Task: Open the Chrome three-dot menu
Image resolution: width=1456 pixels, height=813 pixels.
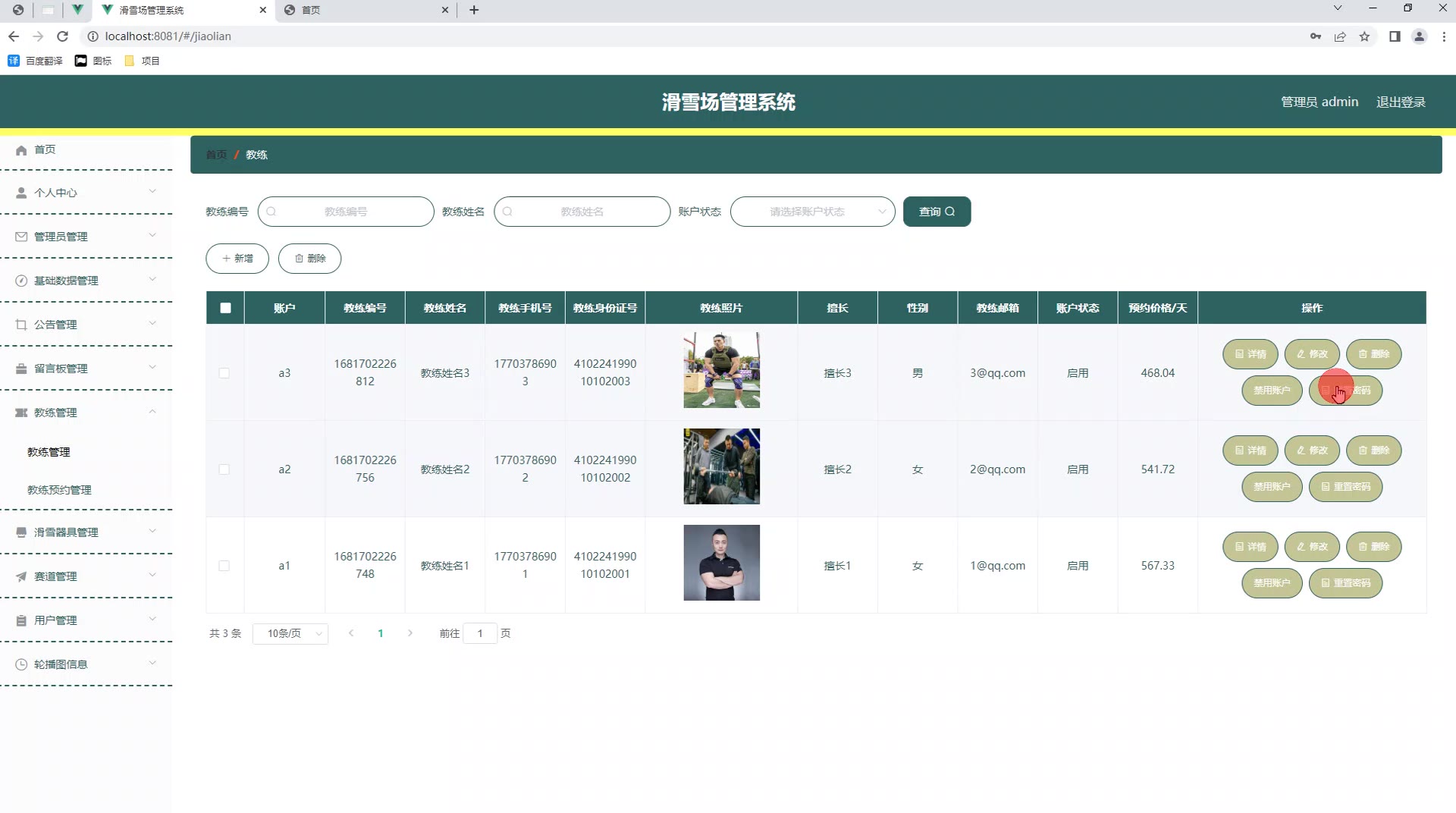Action: tap(1444, 36)
